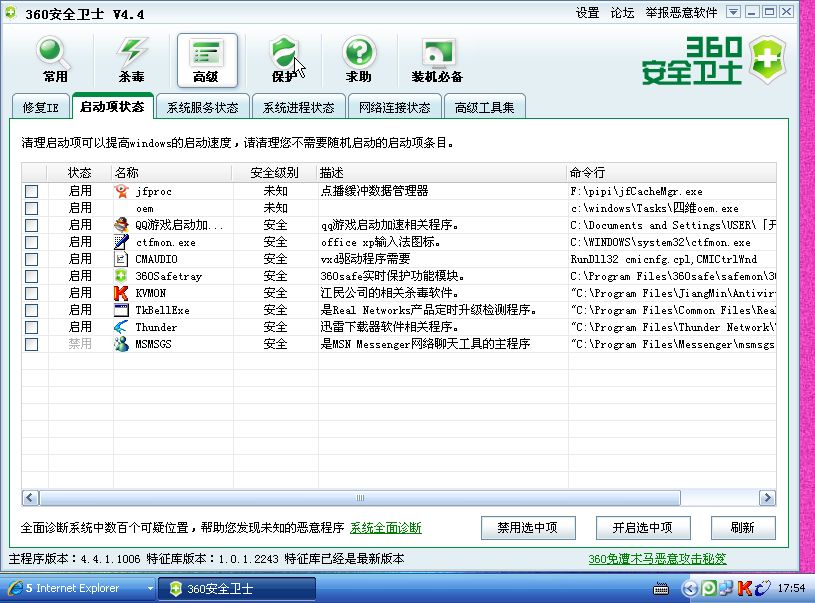
Task: Click the jfproc entry icon
Action: 121,191
